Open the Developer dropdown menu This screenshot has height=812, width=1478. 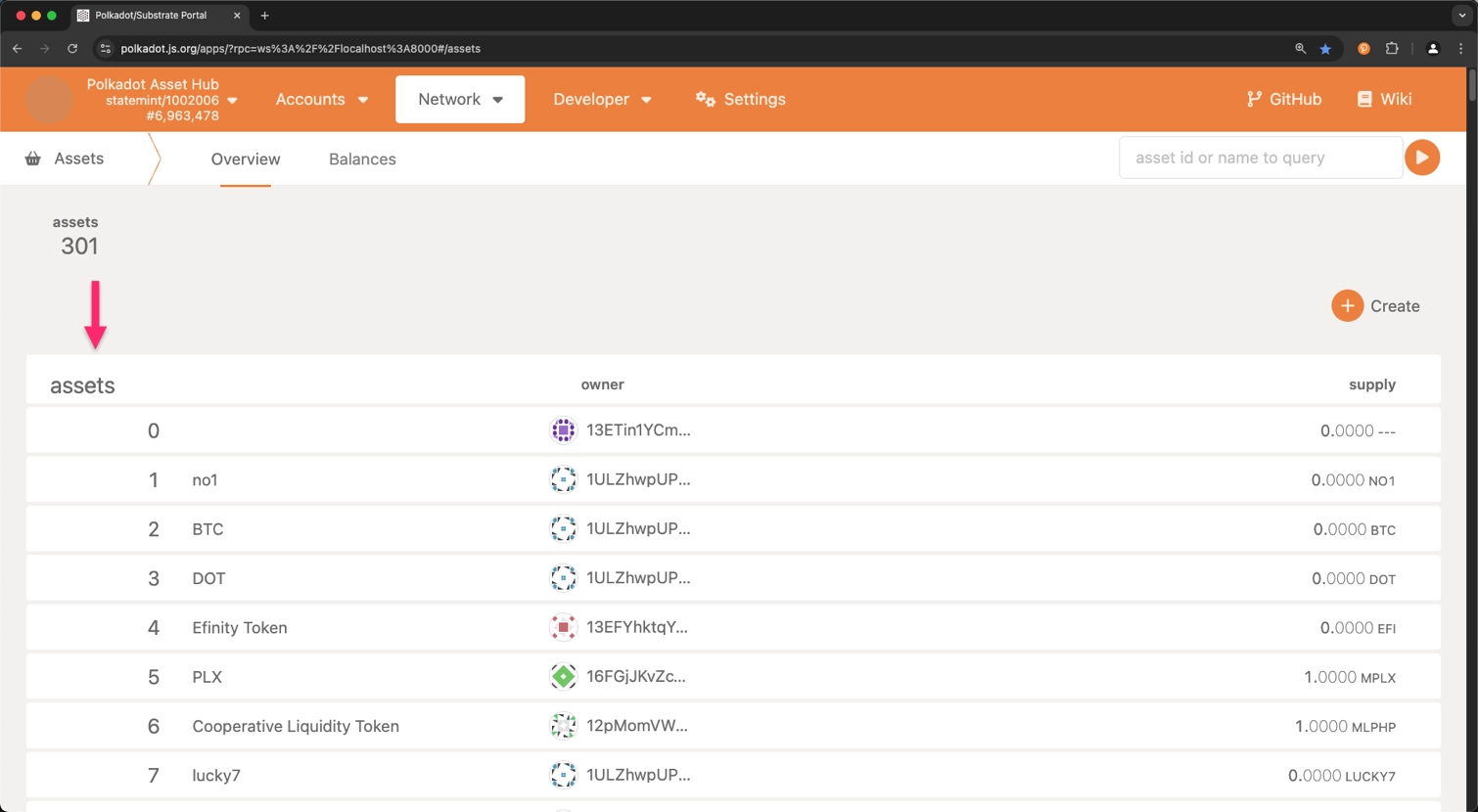(601, 100)
